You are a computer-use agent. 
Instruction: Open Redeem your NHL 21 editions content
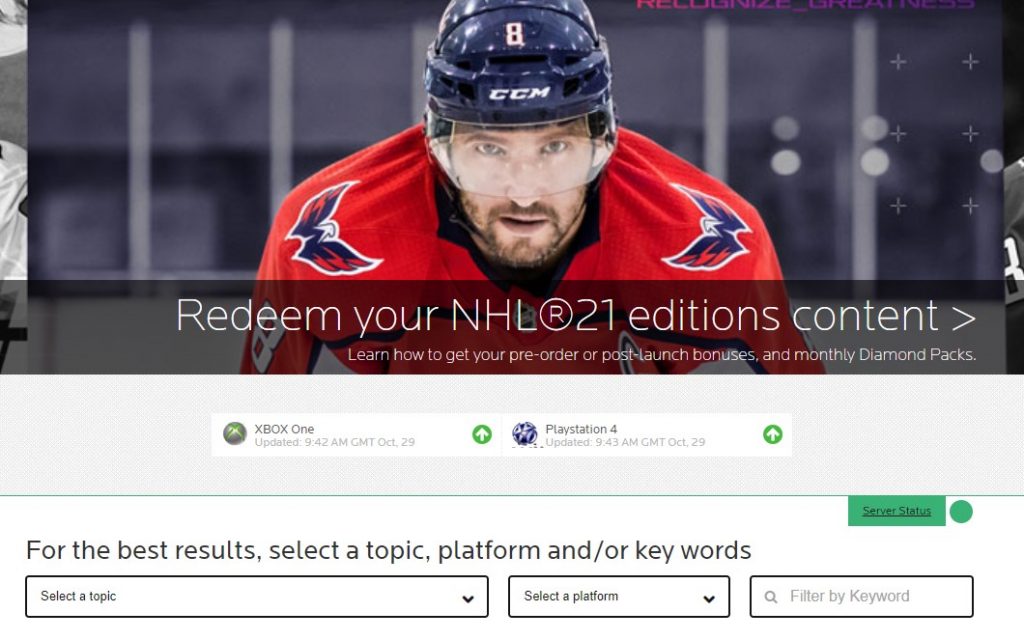click(x=575, y=316)
